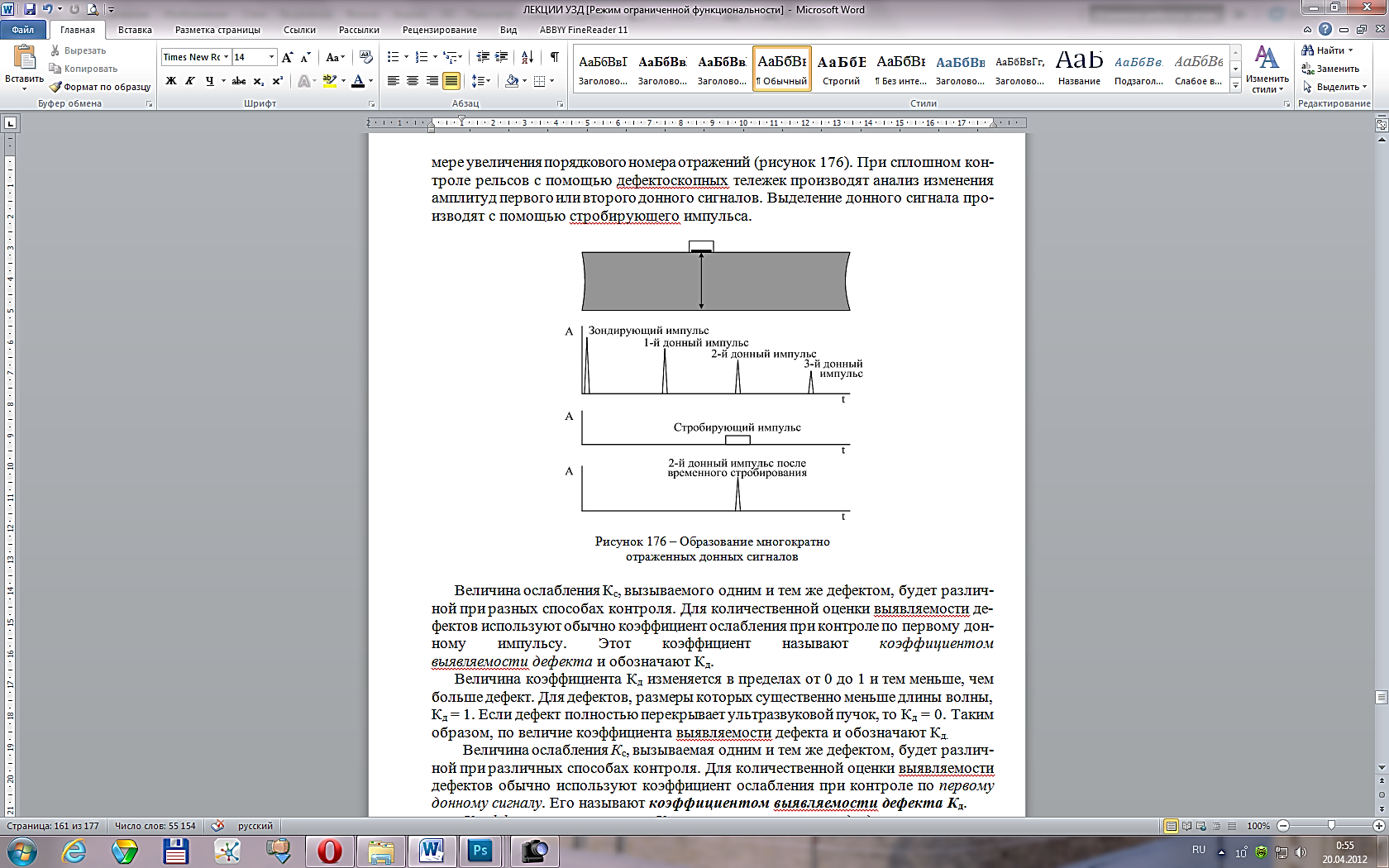Click Заменить (Replace) button
1389x868 pixels.
[x=1330, y=69]
